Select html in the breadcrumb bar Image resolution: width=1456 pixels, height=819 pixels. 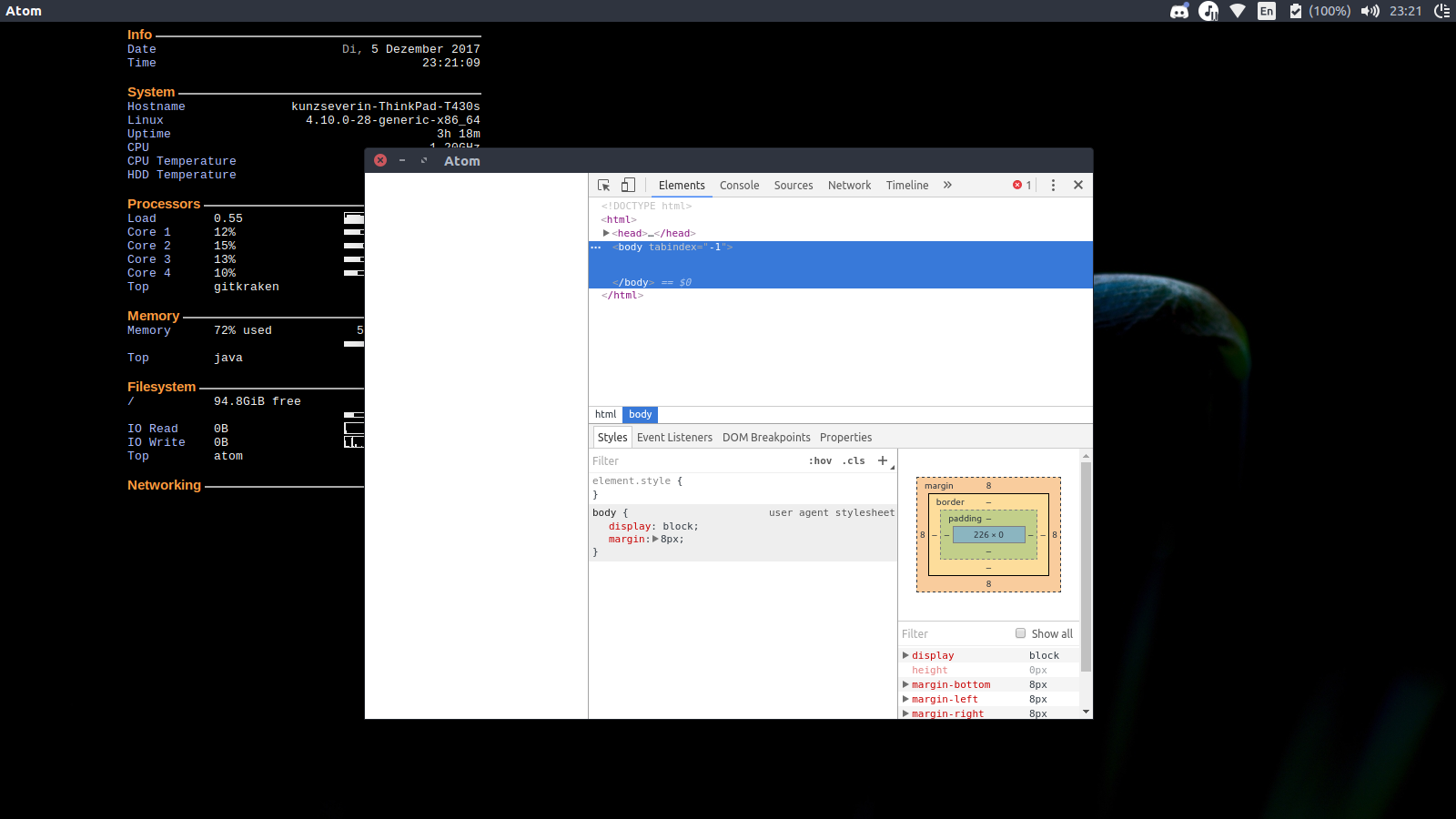[605, 414]
